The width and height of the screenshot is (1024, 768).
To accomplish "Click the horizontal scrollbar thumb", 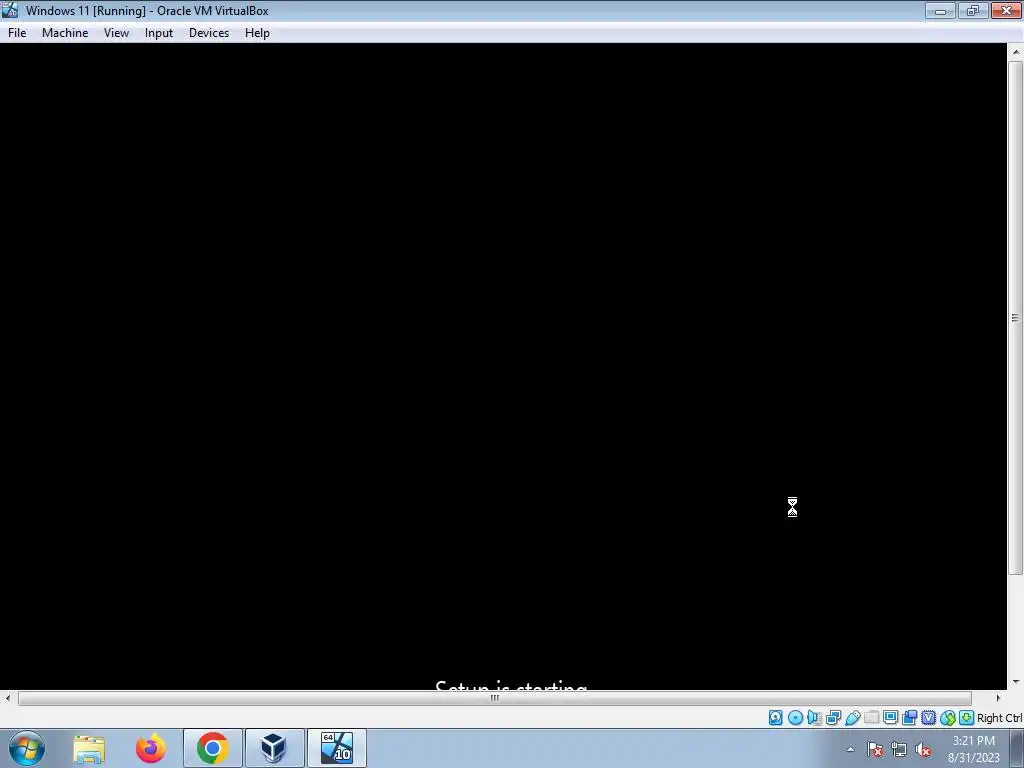I will click(494, 698).
